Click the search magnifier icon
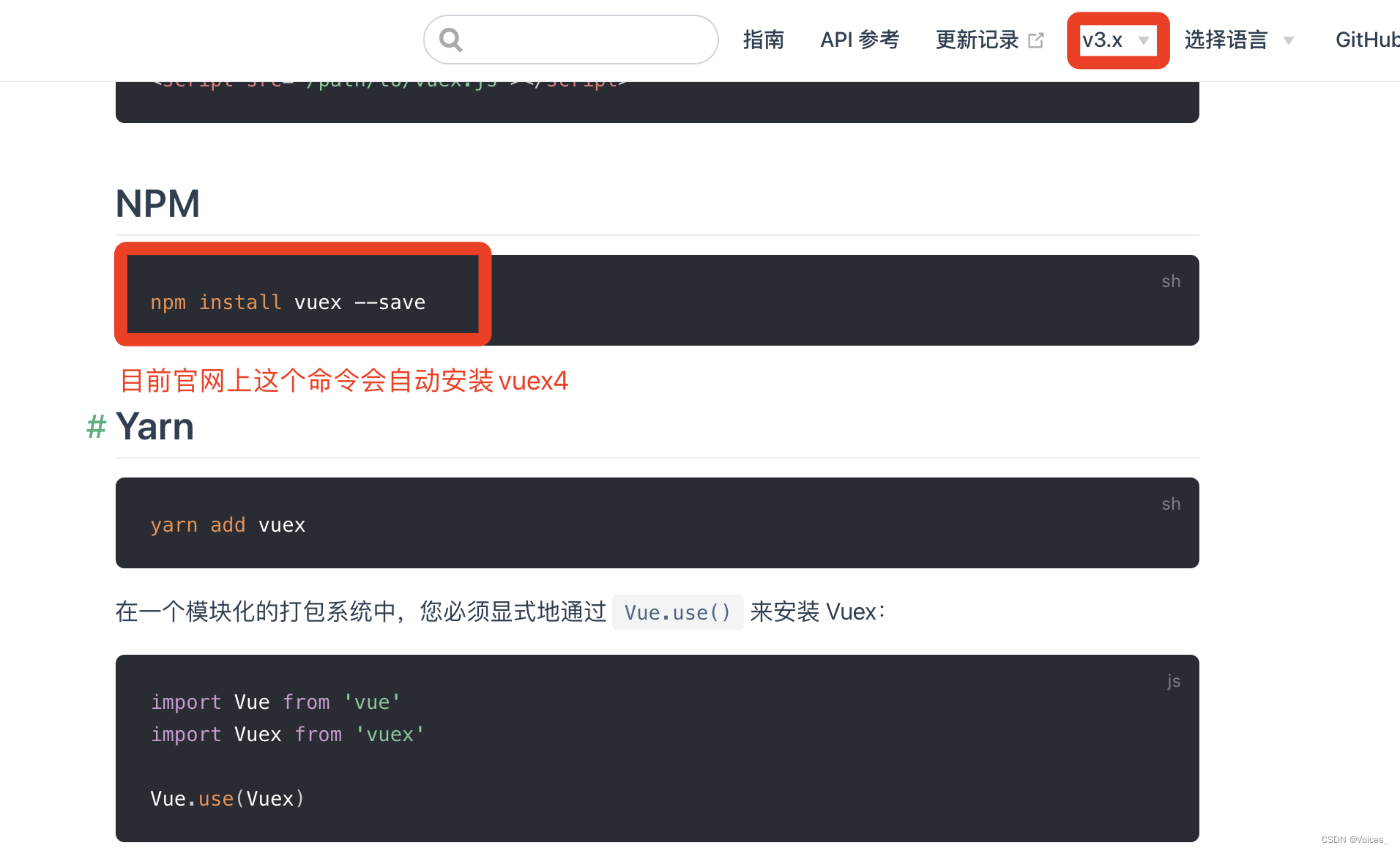Image resolution: width=1400 pixels, height=851 pixels. click(451, 40)
